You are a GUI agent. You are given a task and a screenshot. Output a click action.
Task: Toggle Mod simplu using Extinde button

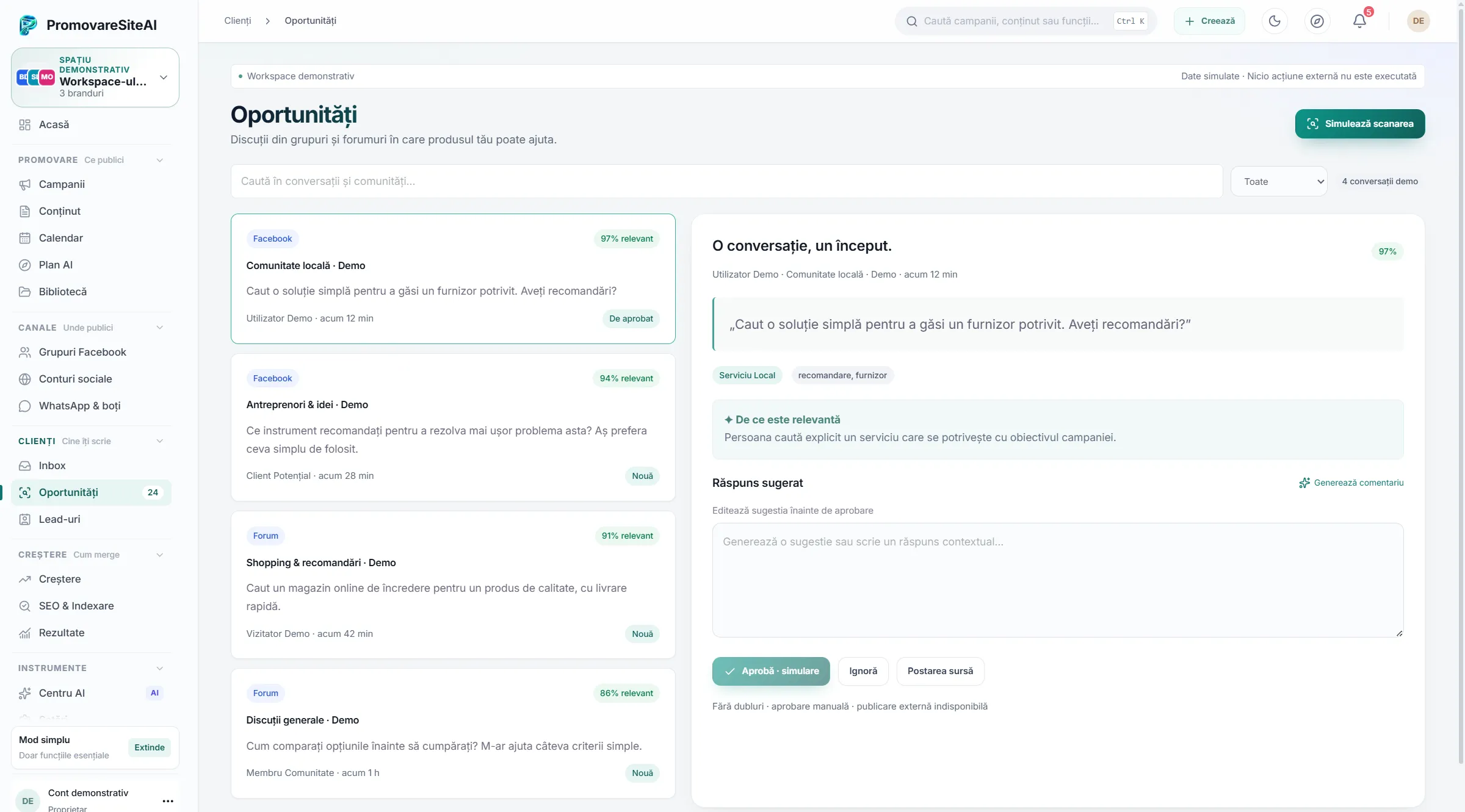click(150, 747)
